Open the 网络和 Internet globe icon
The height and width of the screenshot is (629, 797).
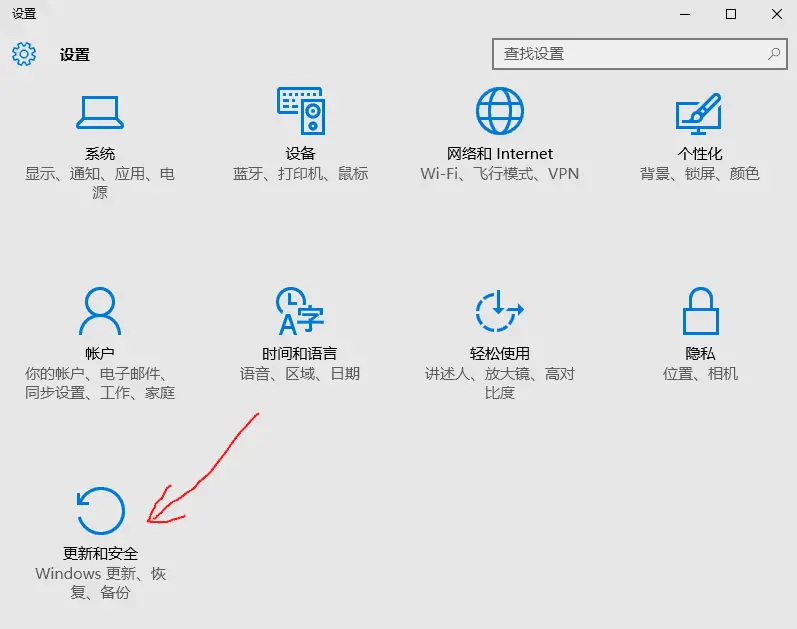tap(500, 111)
